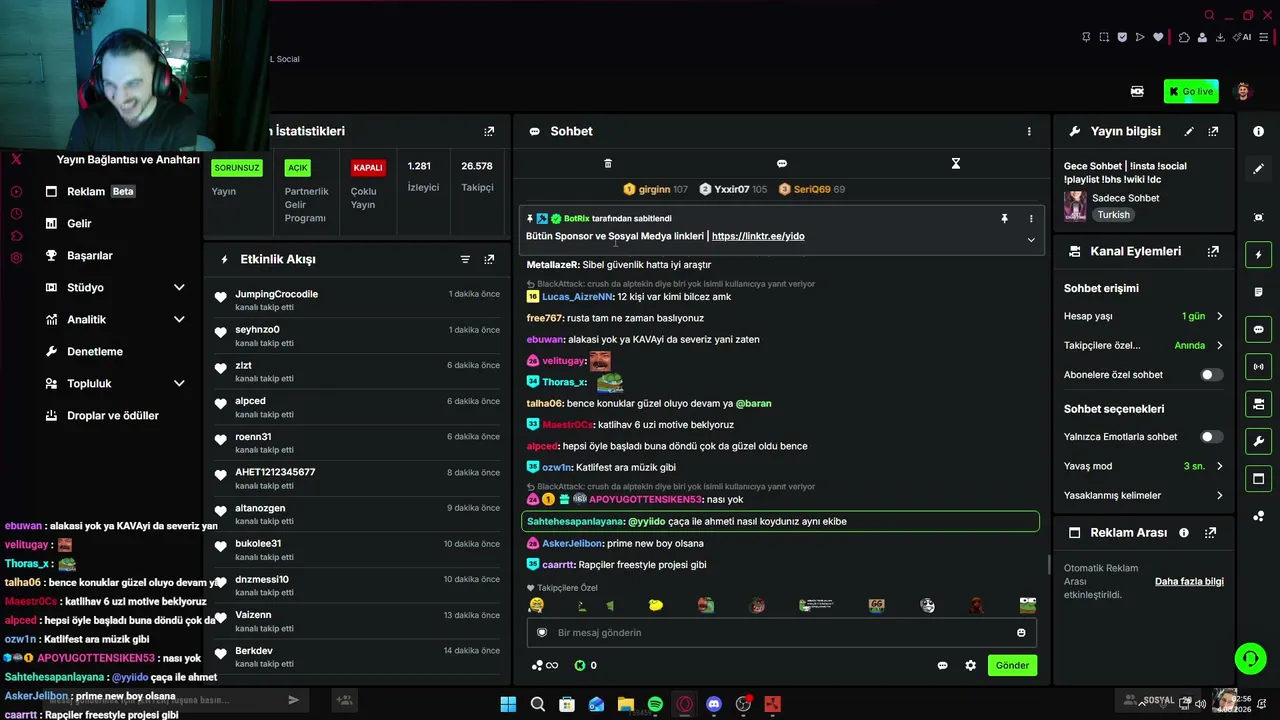Open chat settings gear next to Gönder
This screenshot has height=720, width=1280.
click(x=970, y=665)
